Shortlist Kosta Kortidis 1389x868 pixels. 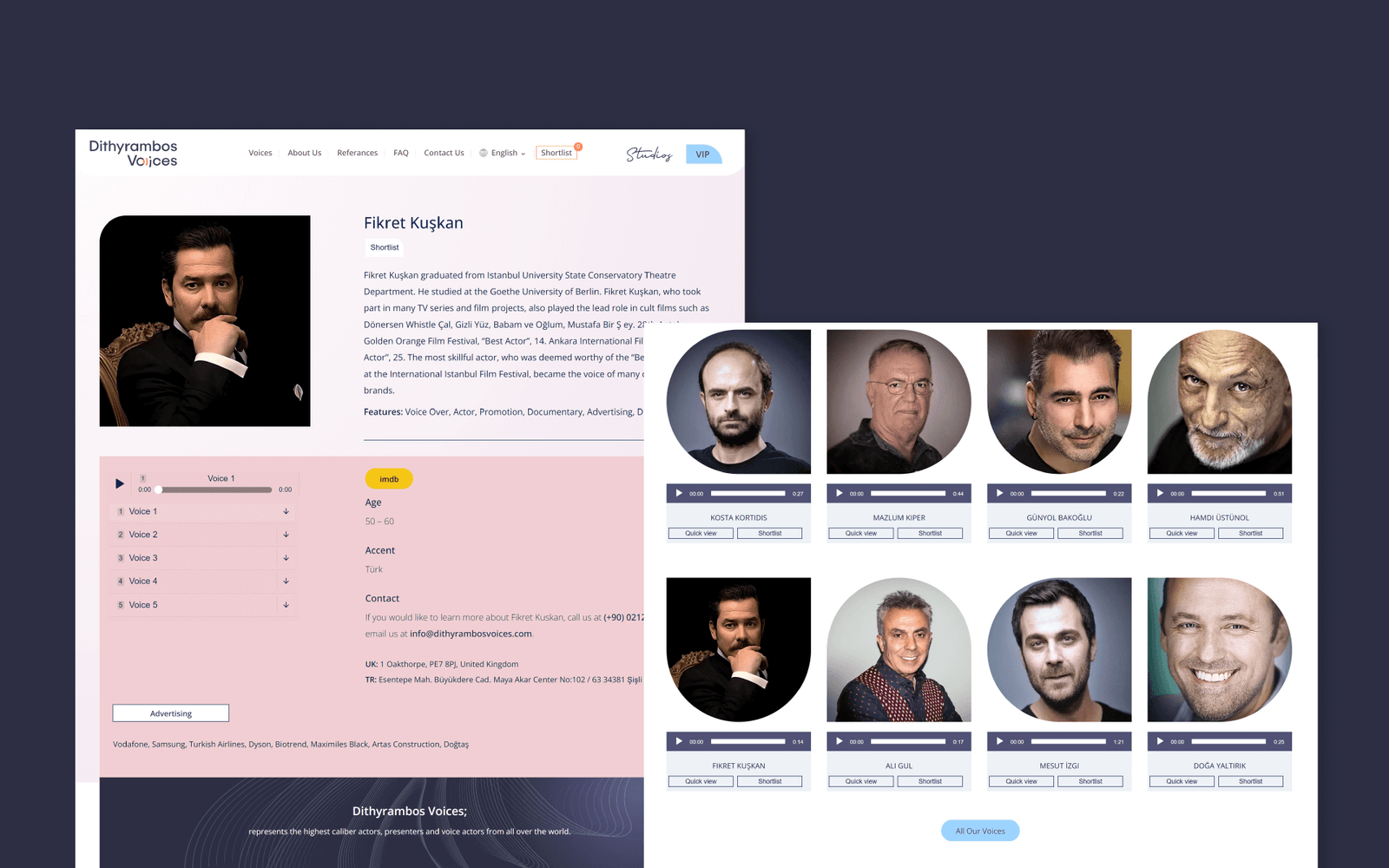770,533
